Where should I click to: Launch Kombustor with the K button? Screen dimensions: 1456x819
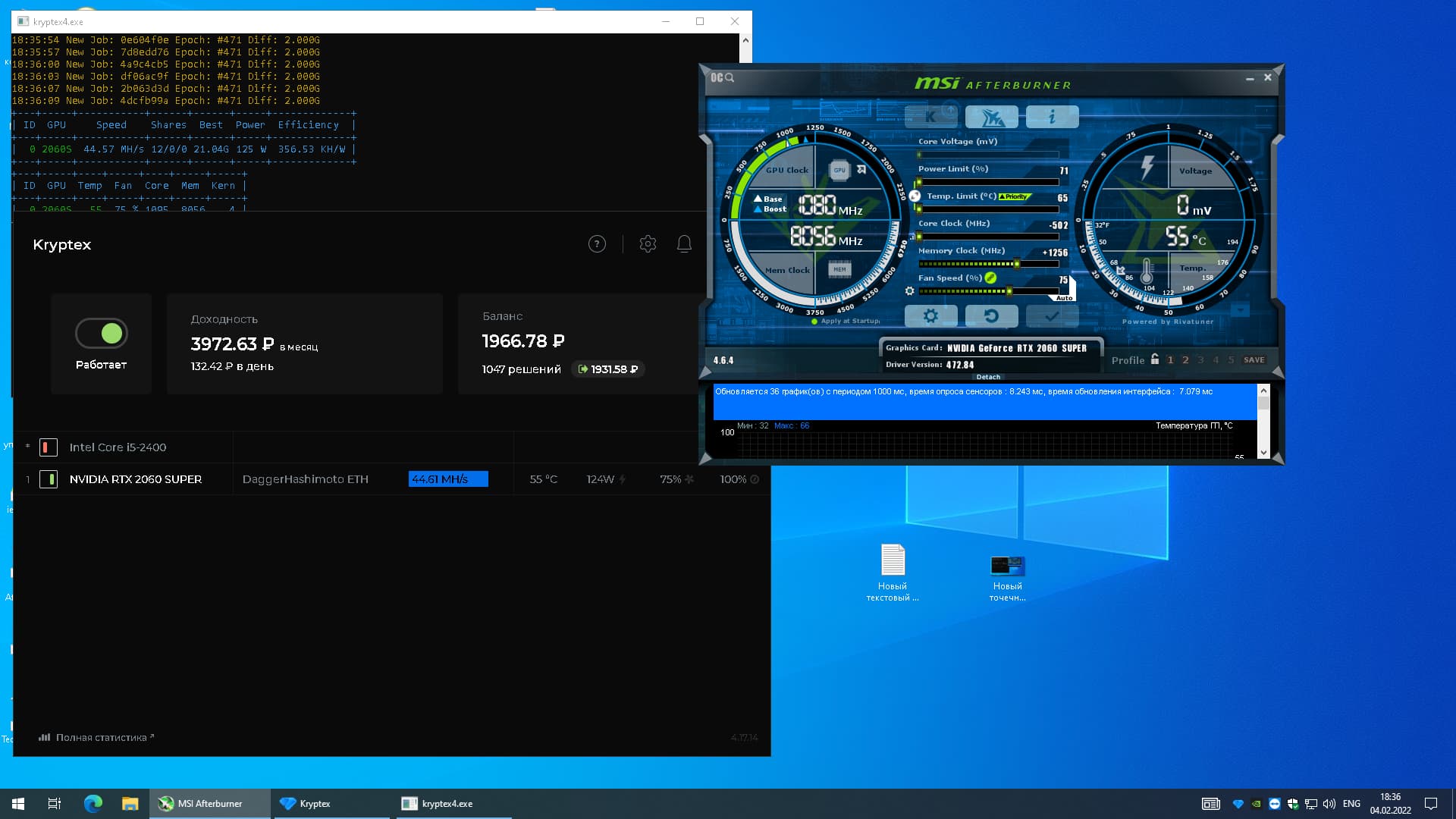tap(930, 117)
